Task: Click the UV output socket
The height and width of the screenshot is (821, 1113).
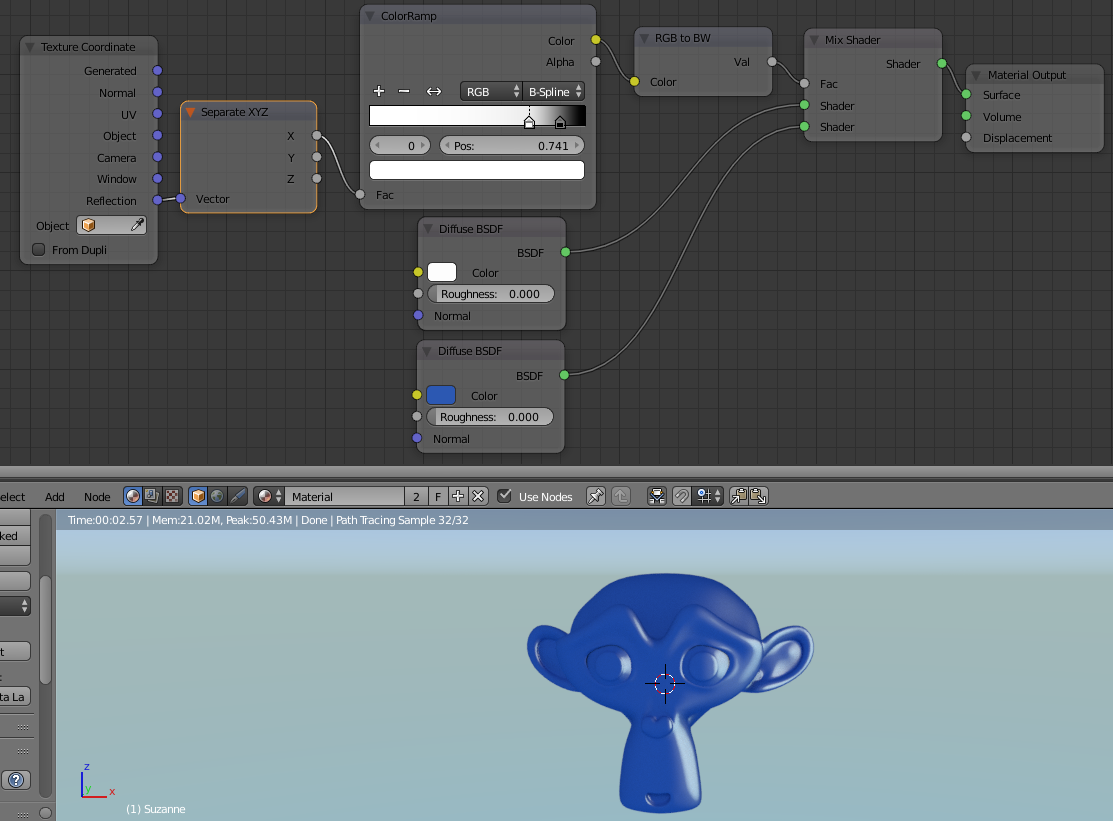Action: 158,114
